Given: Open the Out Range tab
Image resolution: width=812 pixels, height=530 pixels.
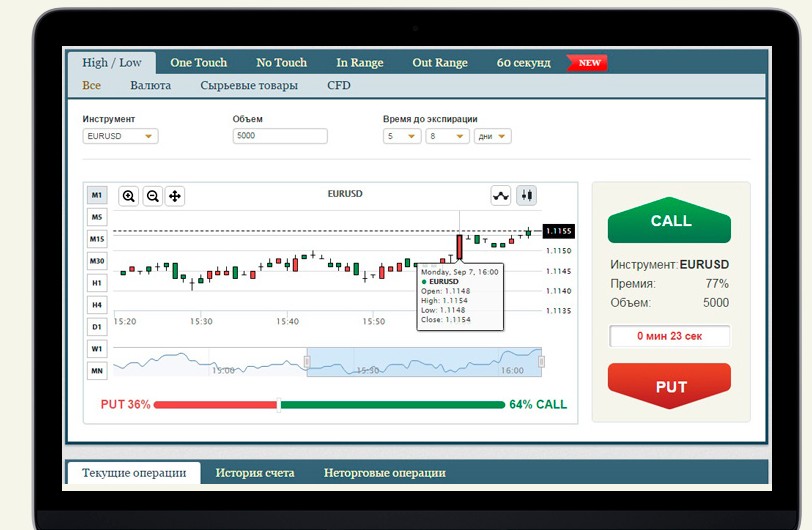Looking at the screenshot, I should 440,63.
